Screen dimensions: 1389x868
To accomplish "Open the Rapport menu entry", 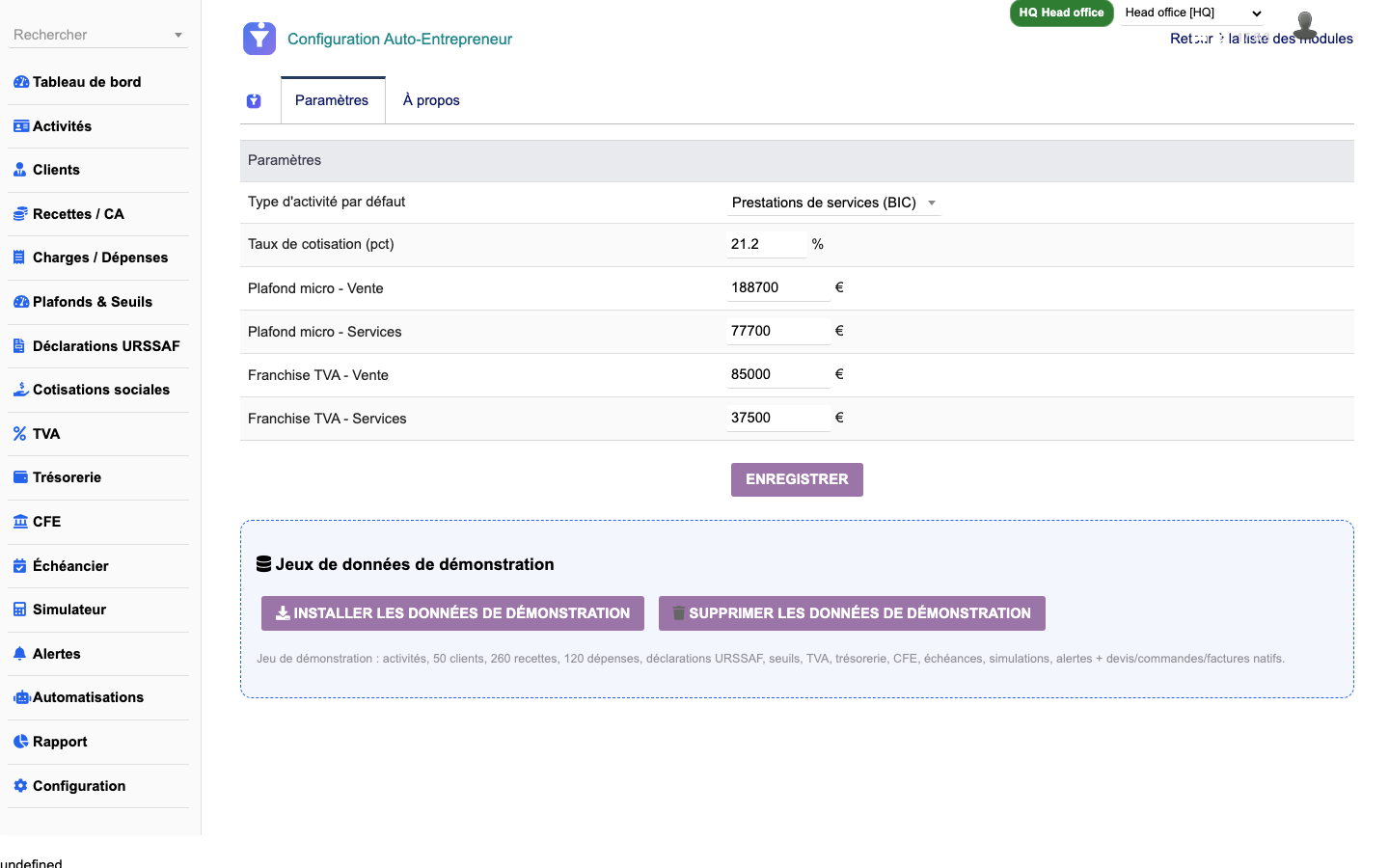I will [60, 742].
